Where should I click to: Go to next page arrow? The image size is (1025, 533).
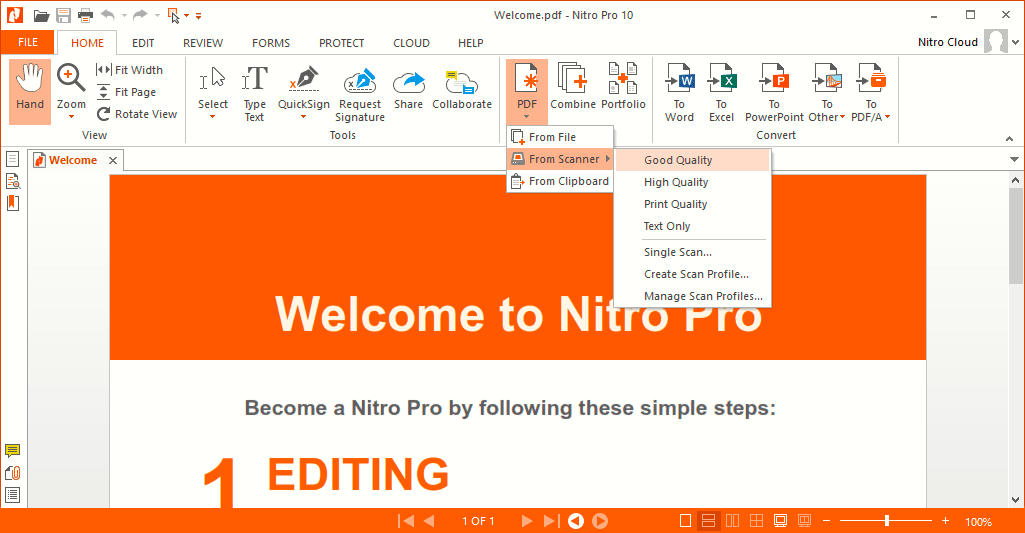pos(526,521)
